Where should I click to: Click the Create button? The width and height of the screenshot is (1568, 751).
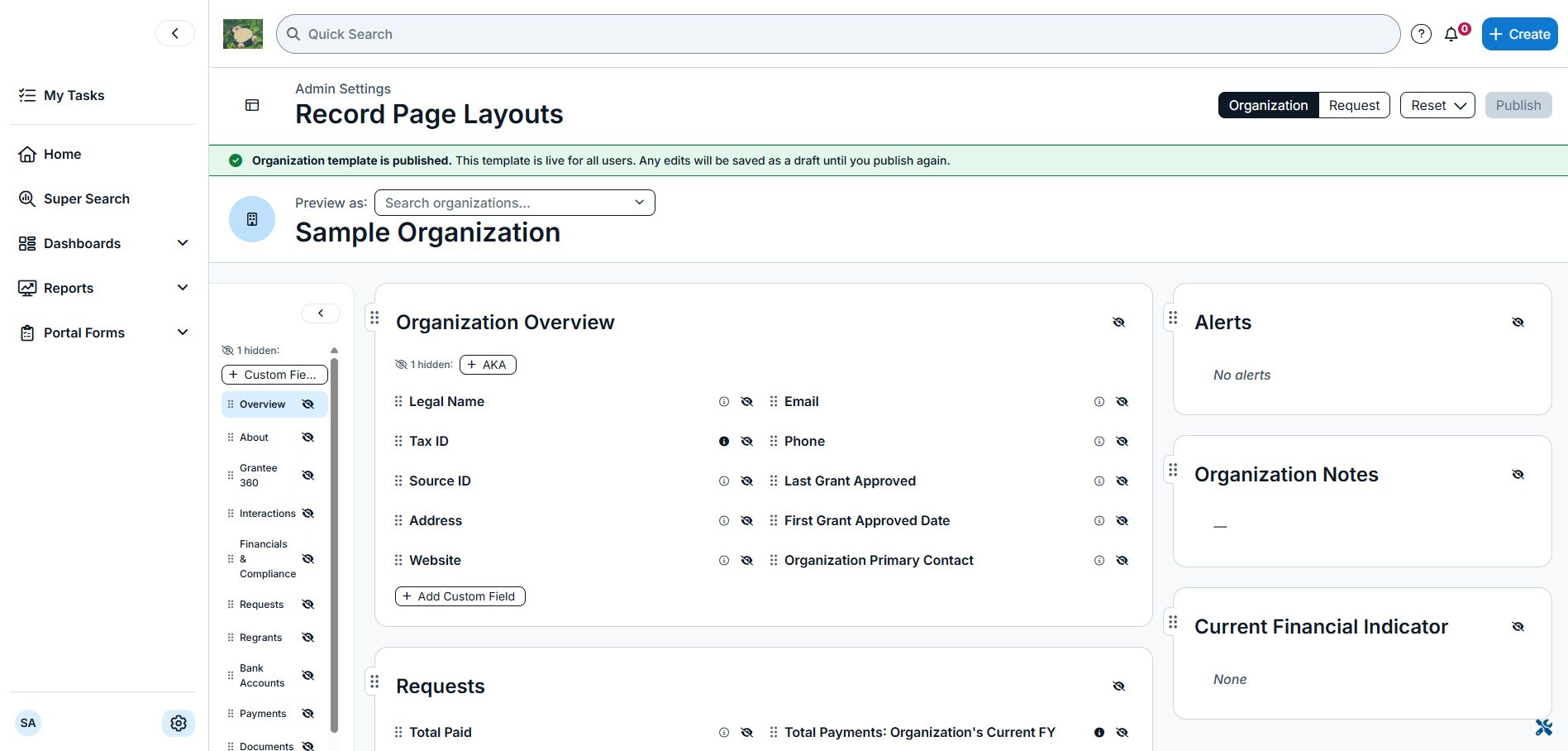coord(1519,34)
